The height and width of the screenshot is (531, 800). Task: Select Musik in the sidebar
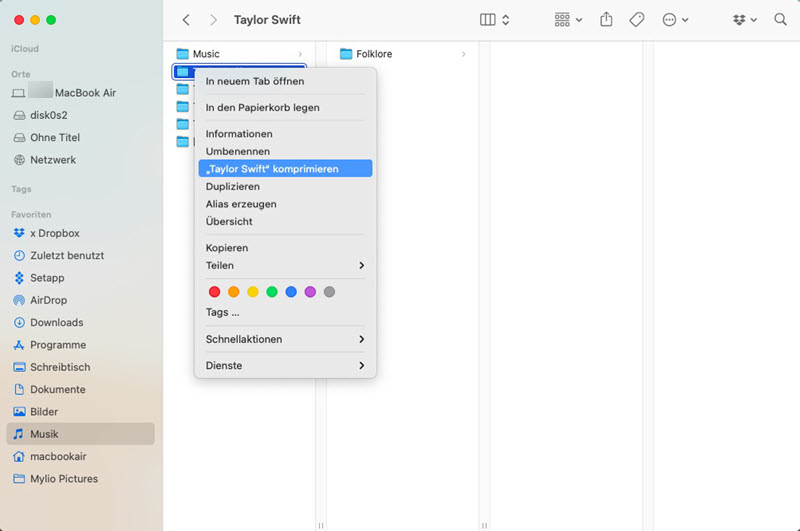pyautogui.click(x=80, y=434)
